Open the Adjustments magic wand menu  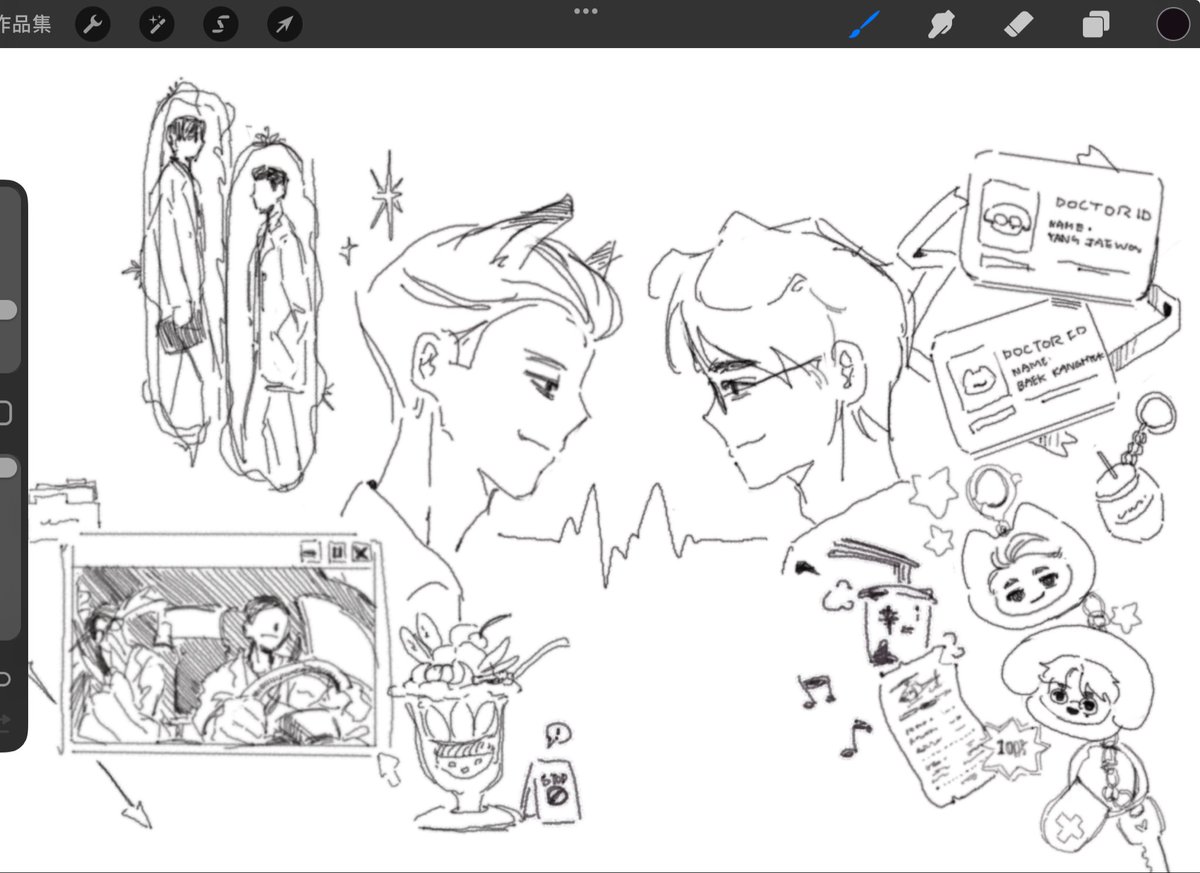pos(157,24)
